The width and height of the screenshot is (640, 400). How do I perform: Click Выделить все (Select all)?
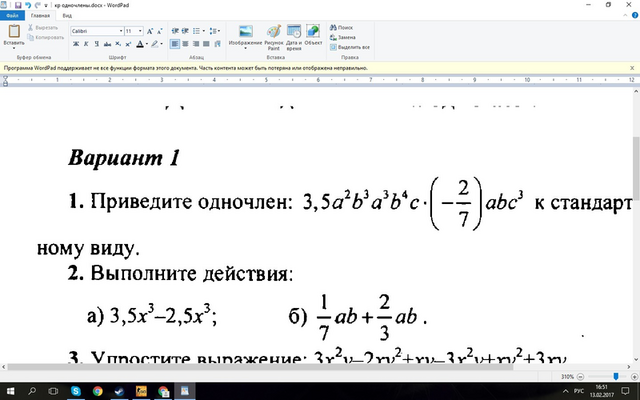tap(350, 47)
